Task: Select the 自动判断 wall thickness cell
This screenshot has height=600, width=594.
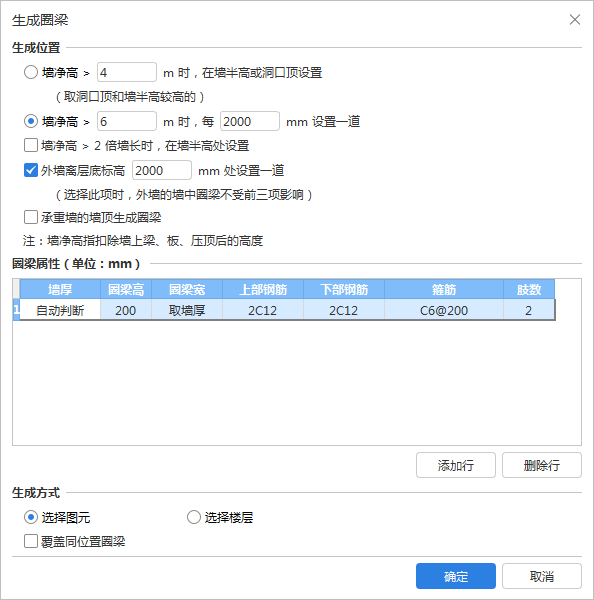Action: [x=60, y=310]
